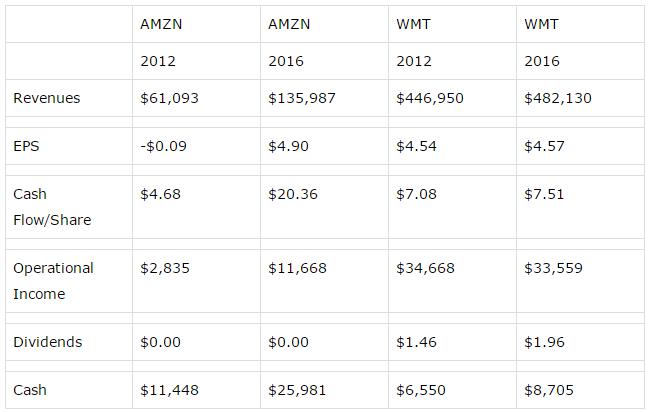Select the Operational Income row label
This screenshot has height=412, width=650.
[x=53, y=281]
